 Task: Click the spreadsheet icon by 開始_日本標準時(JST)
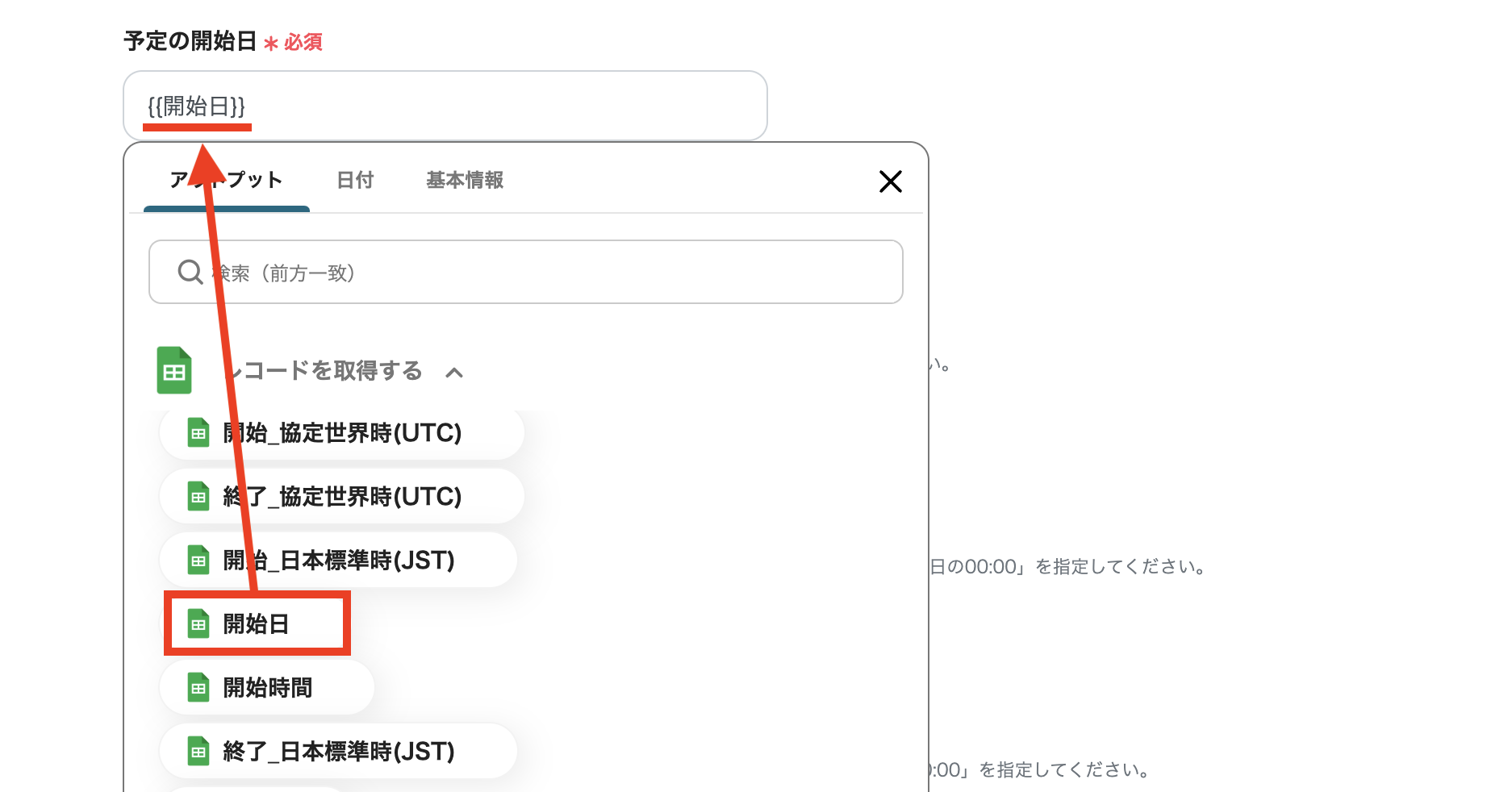click(x=198, y=560)
